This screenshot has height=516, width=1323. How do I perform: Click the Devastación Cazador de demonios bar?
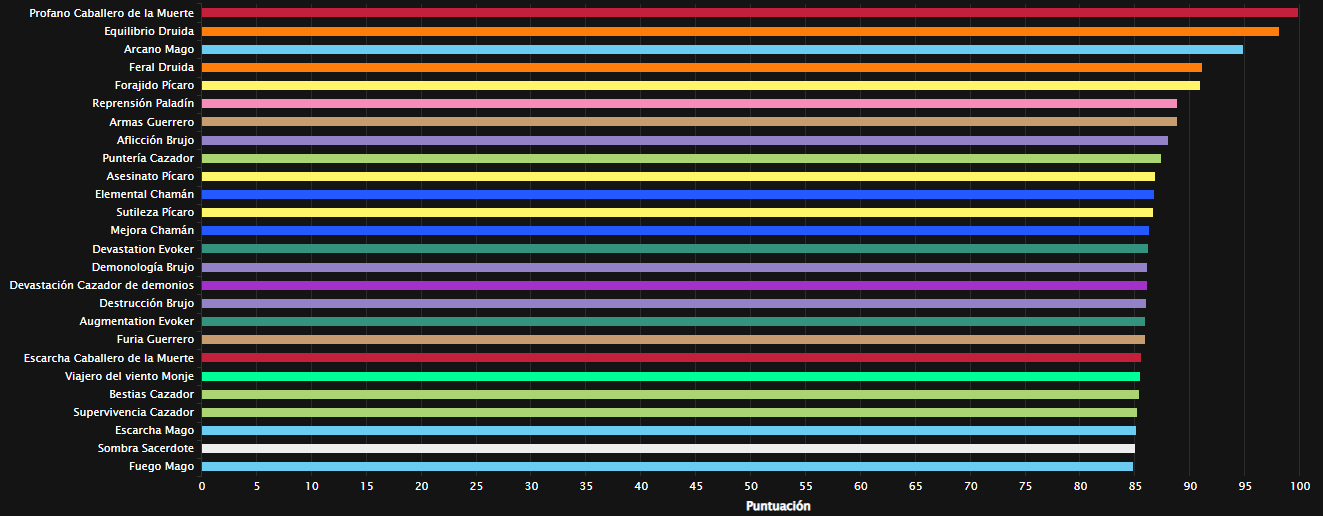click(674, 285)
